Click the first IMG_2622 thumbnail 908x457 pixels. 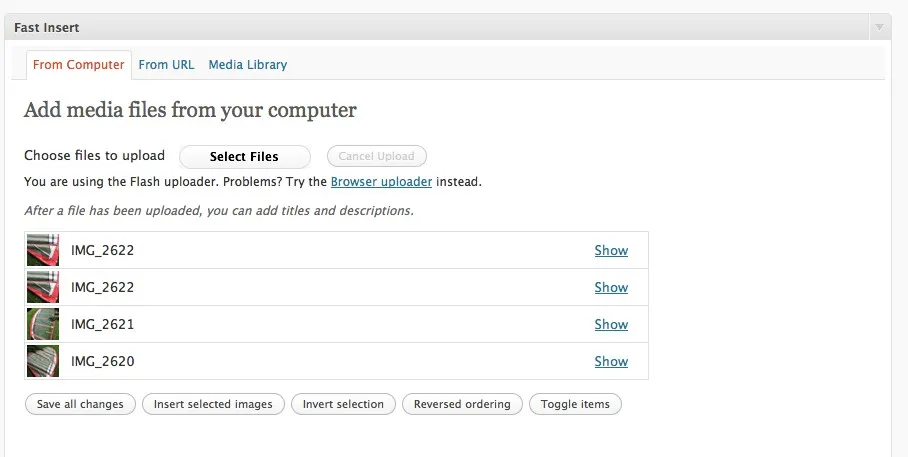(x=43, y=250)
